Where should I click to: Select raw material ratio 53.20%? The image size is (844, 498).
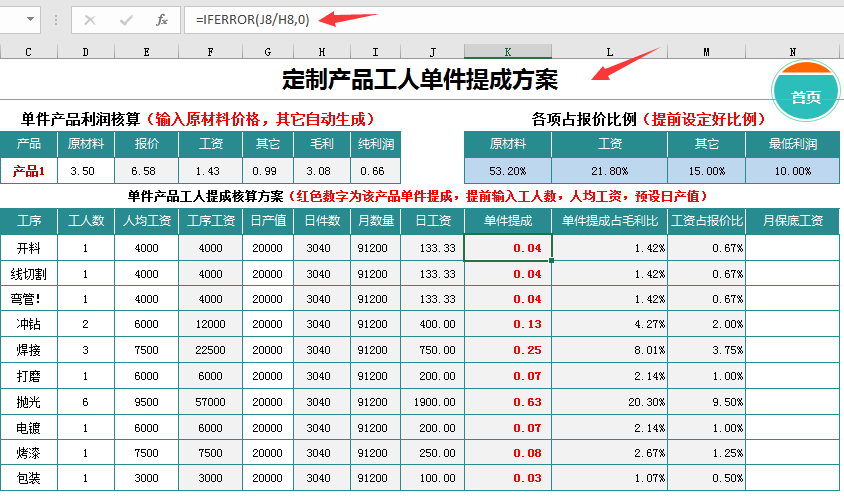pyautogui.click(x=508, y=171)
